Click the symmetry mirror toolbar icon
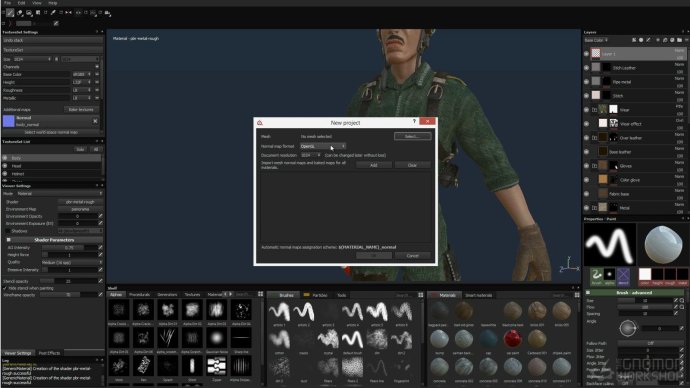Image resolution: width=690 pixels, height=388 pixels. point(69,13)
